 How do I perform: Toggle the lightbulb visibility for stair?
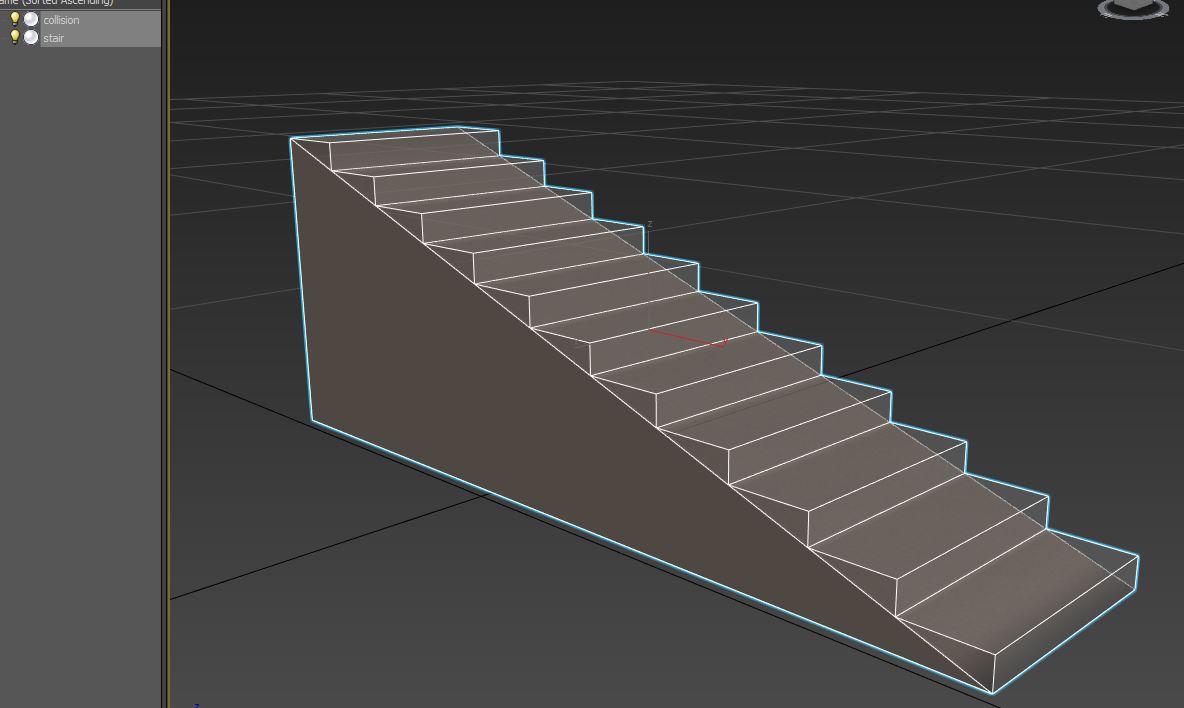tap(14, 37)
